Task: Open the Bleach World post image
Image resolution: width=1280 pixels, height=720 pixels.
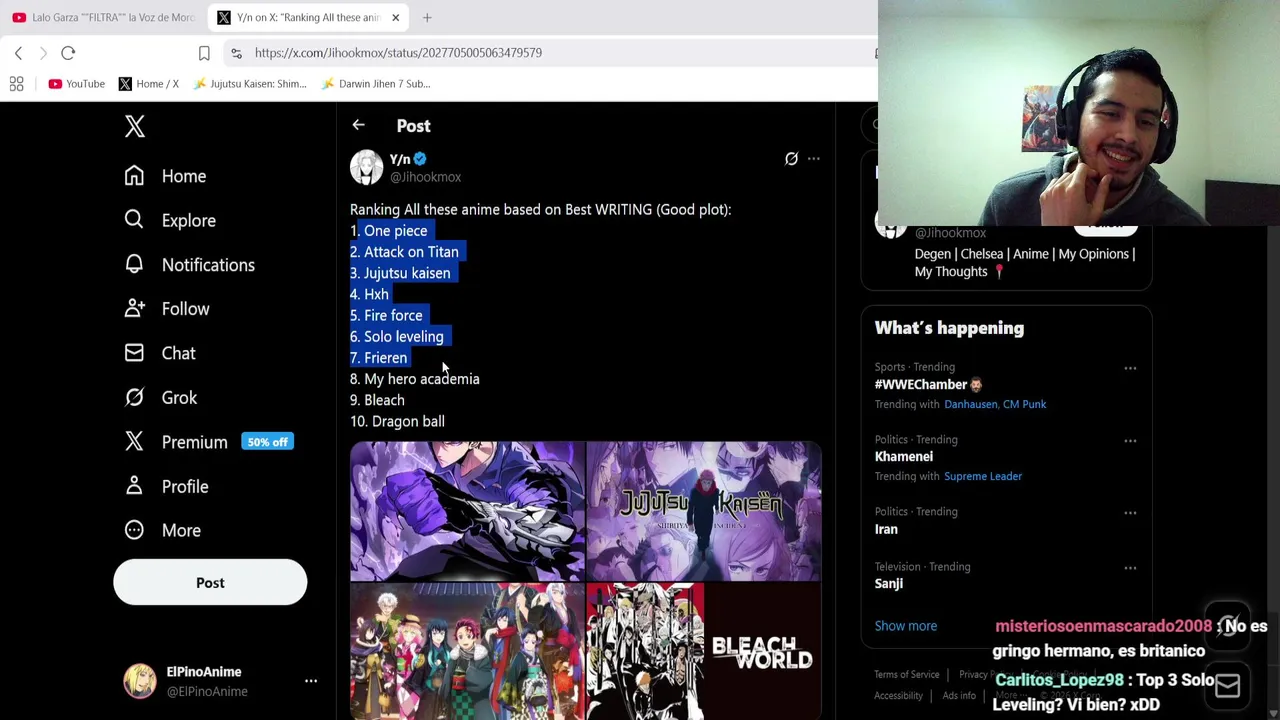Action: (704, 651)
